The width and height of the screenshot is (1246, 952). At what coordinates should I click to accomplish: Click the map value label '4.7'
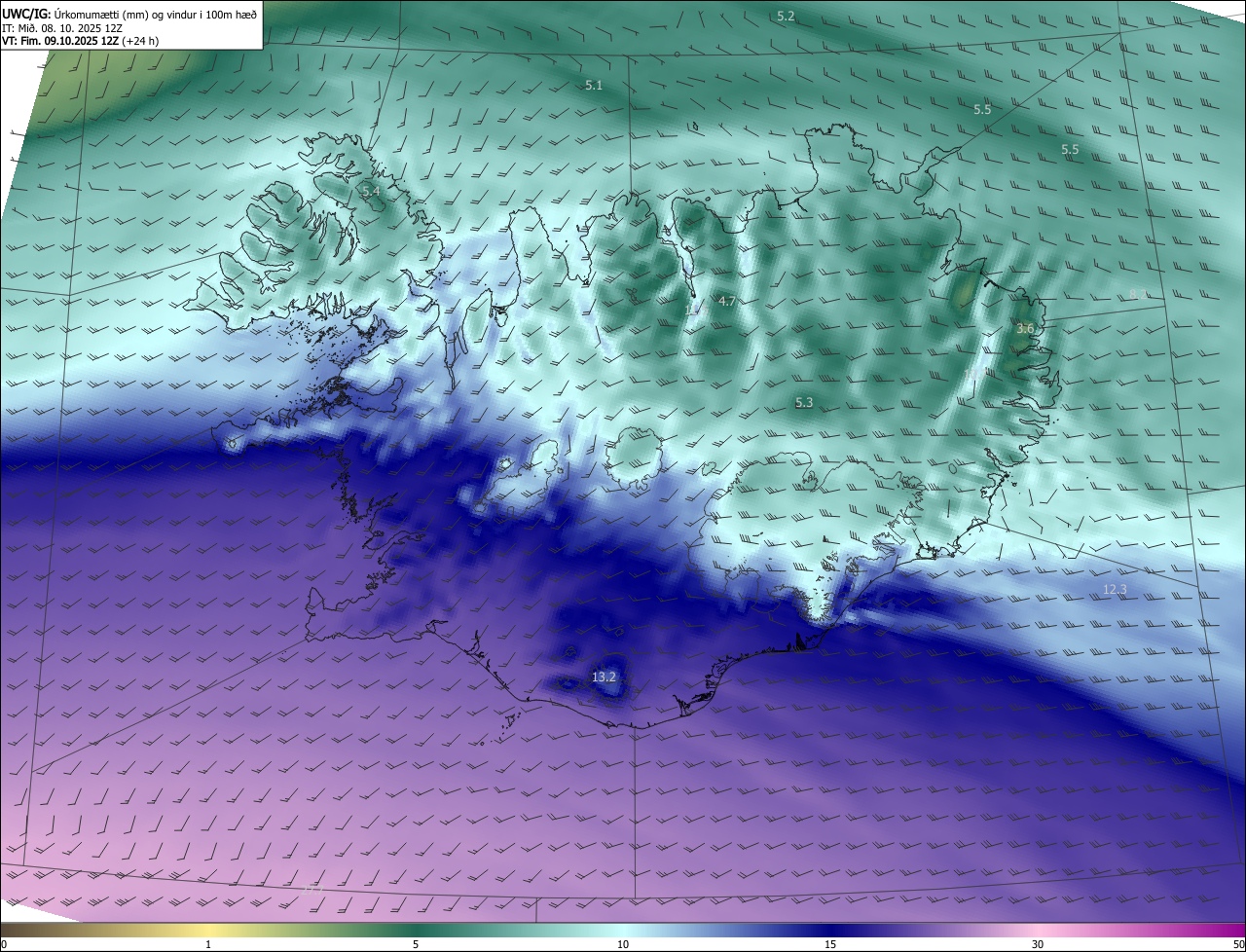(726, 302)
